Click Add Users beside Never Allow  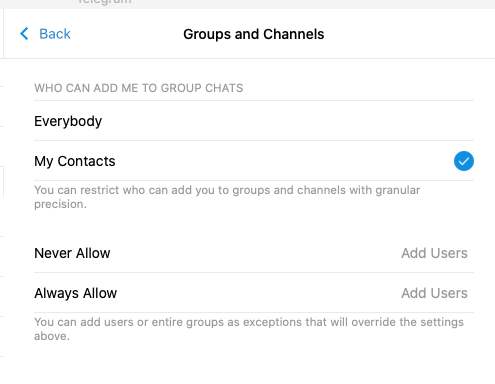[x=434, y=253]
